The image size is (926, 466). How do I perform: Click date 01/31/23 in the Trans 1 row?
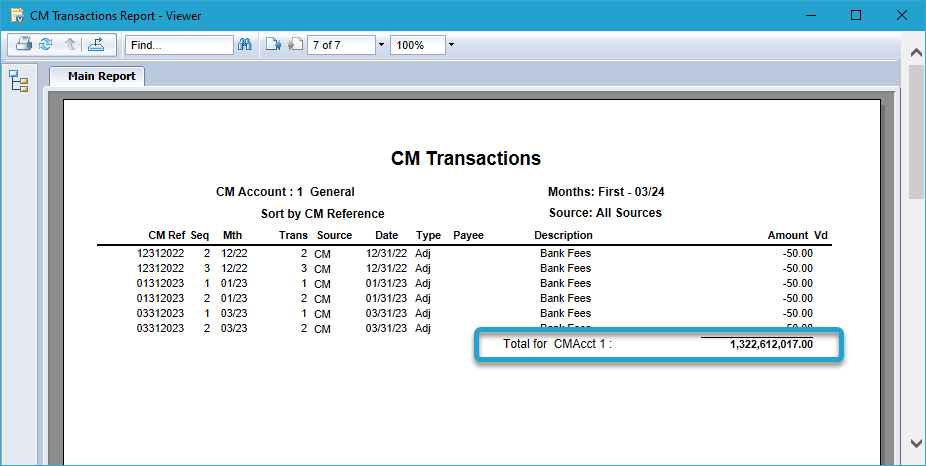386,283
